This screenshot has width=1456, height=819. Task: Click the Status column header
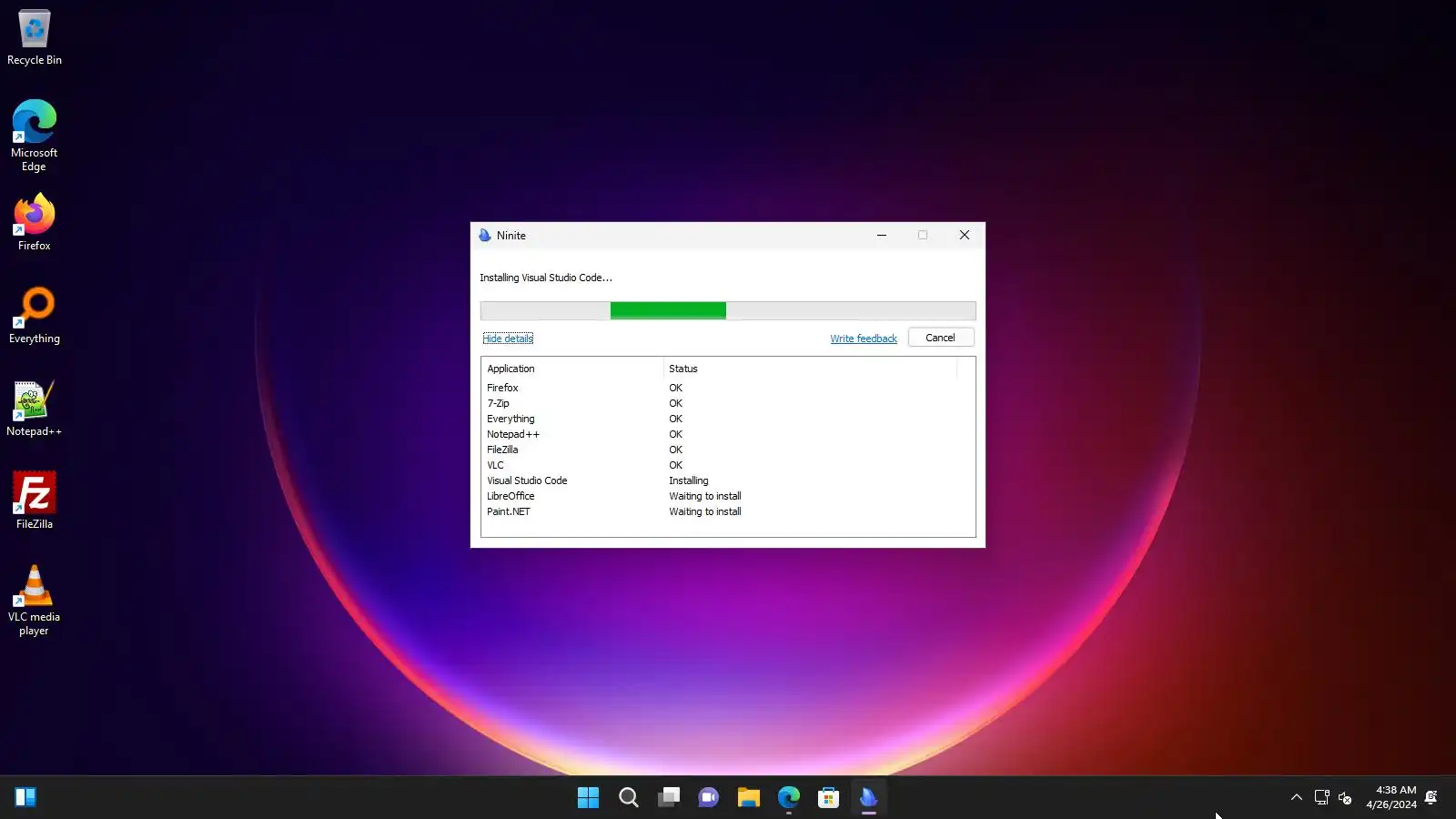pos(810,369)
